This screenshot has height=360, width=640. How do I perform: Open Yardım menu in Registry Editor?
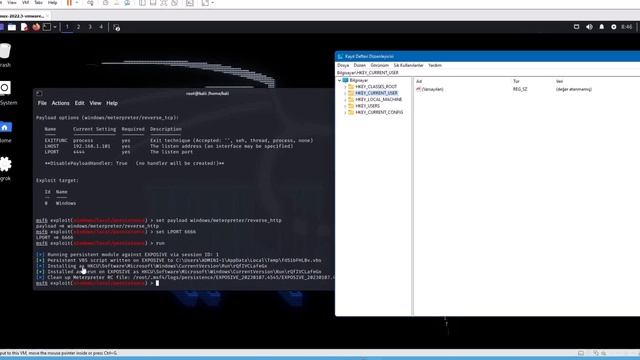435,65
